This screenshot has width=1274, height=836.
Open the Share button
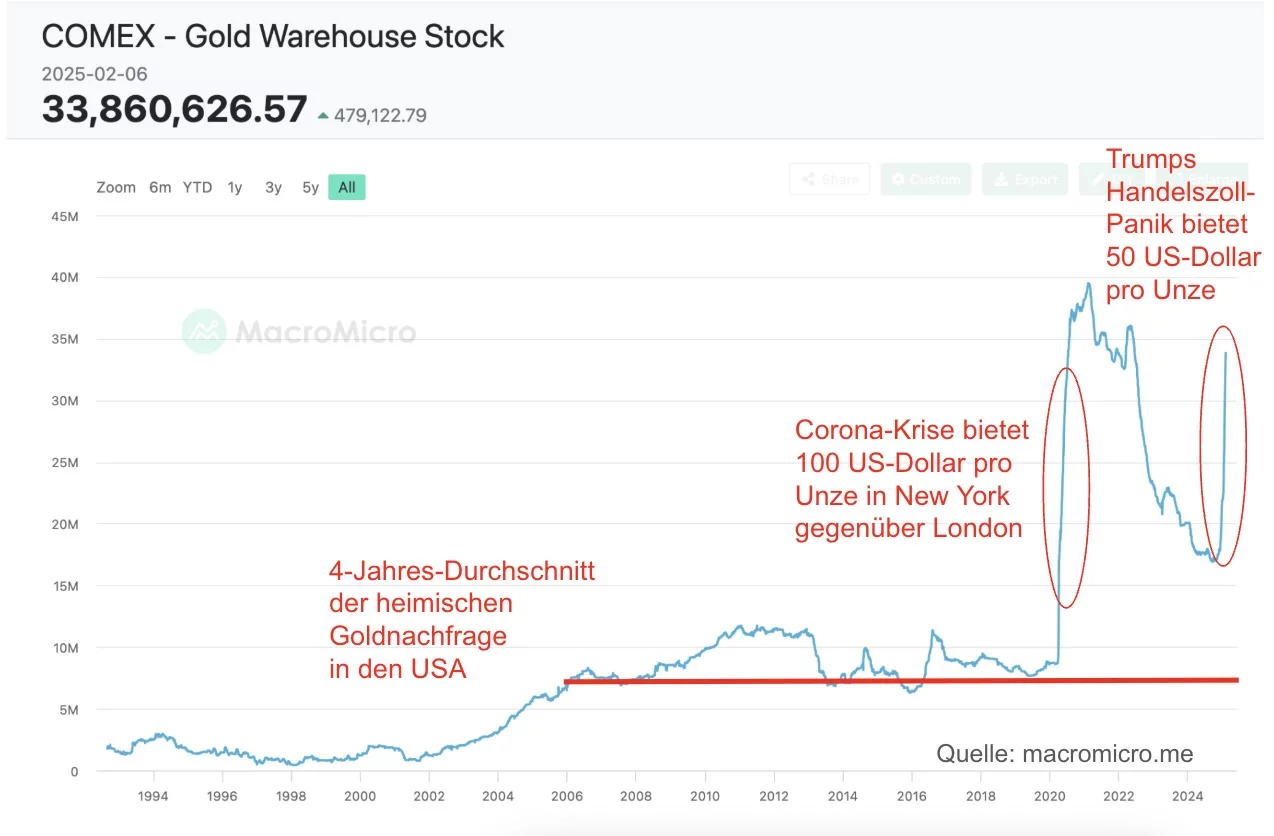coord(829,179)
